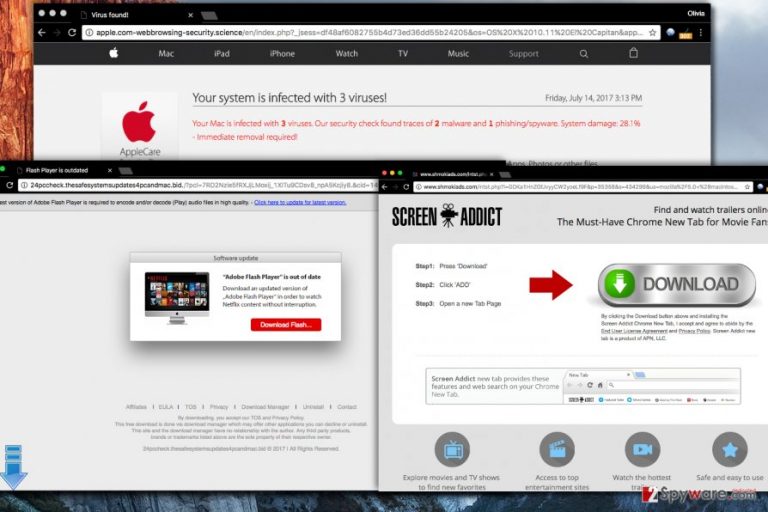
Task: Close the Virus found! tab
Action: (191, 15)
